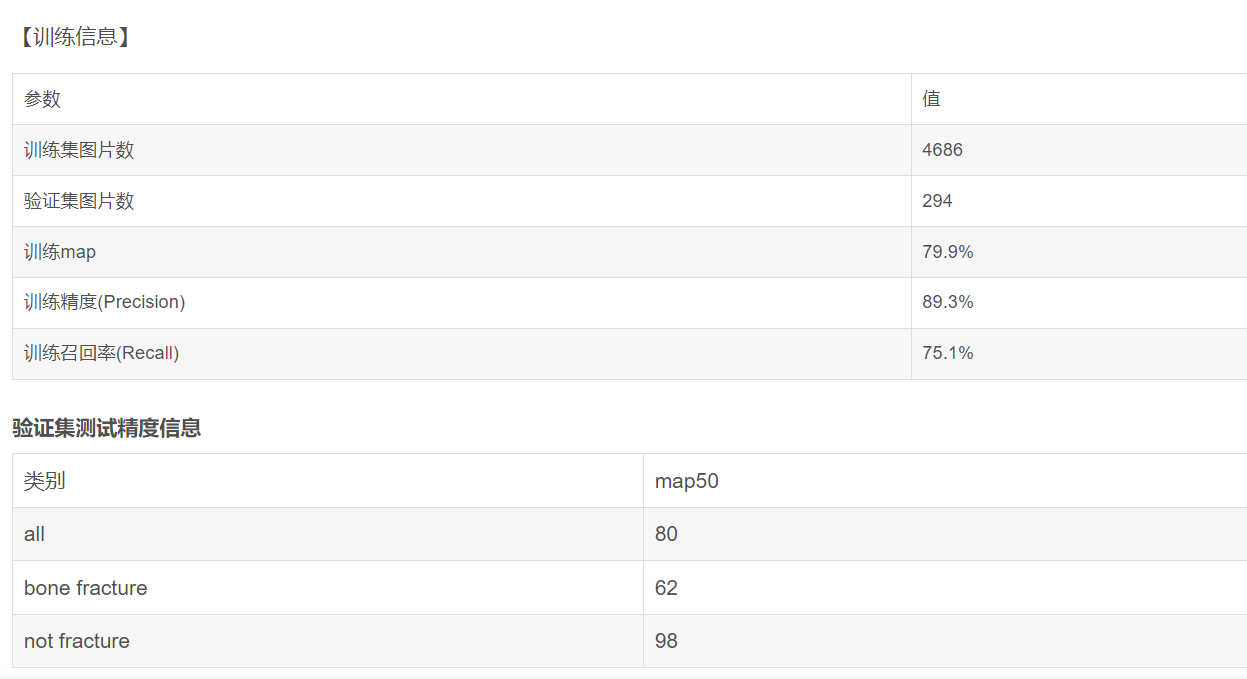Click the map50 value 98
Screen dimensions: 1247x679
coord(666,641)
